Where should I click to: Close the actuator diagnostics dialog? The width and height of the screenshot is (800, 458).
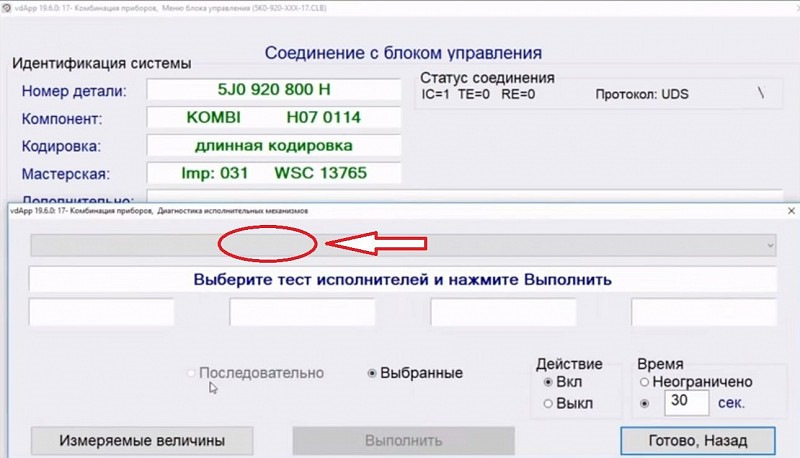(791, 211)
